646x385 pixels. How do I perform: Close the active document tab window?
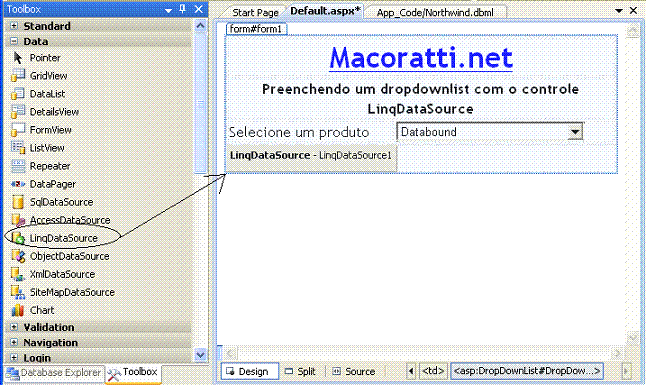click(x=633, y=10)
